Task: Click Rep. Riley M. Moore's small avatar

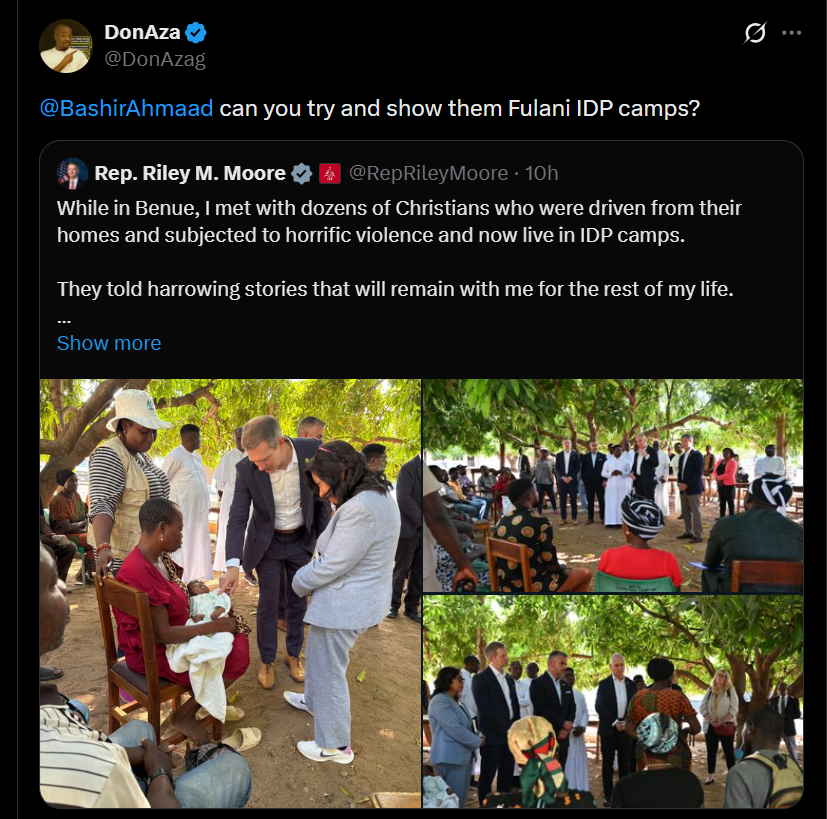Action: tap(72, 173)
